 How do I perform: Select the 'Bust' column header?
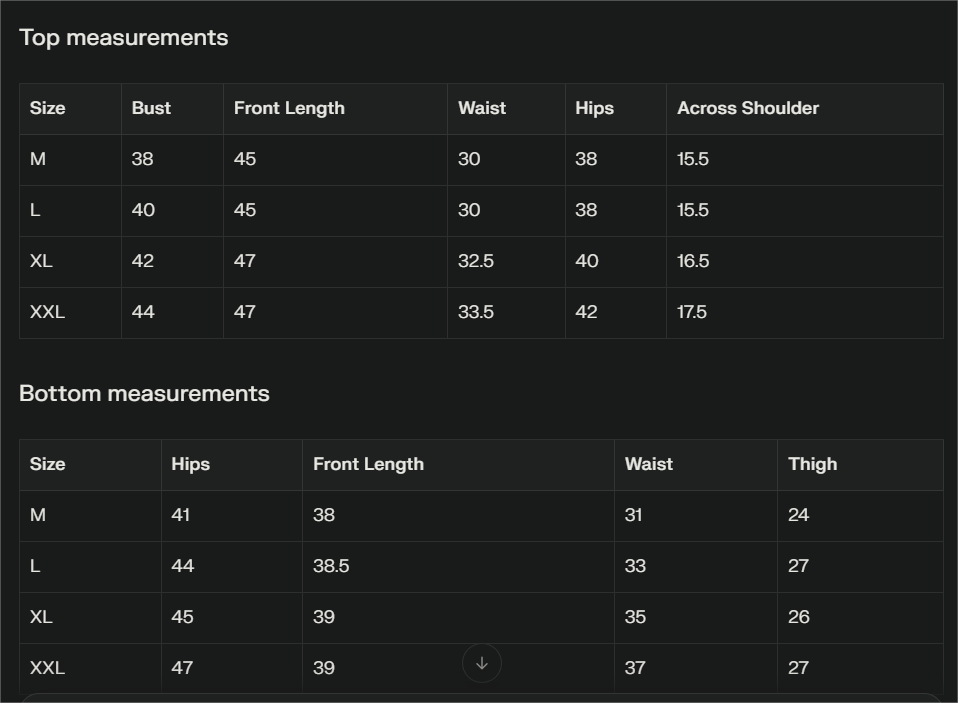[x=151, y=109]
